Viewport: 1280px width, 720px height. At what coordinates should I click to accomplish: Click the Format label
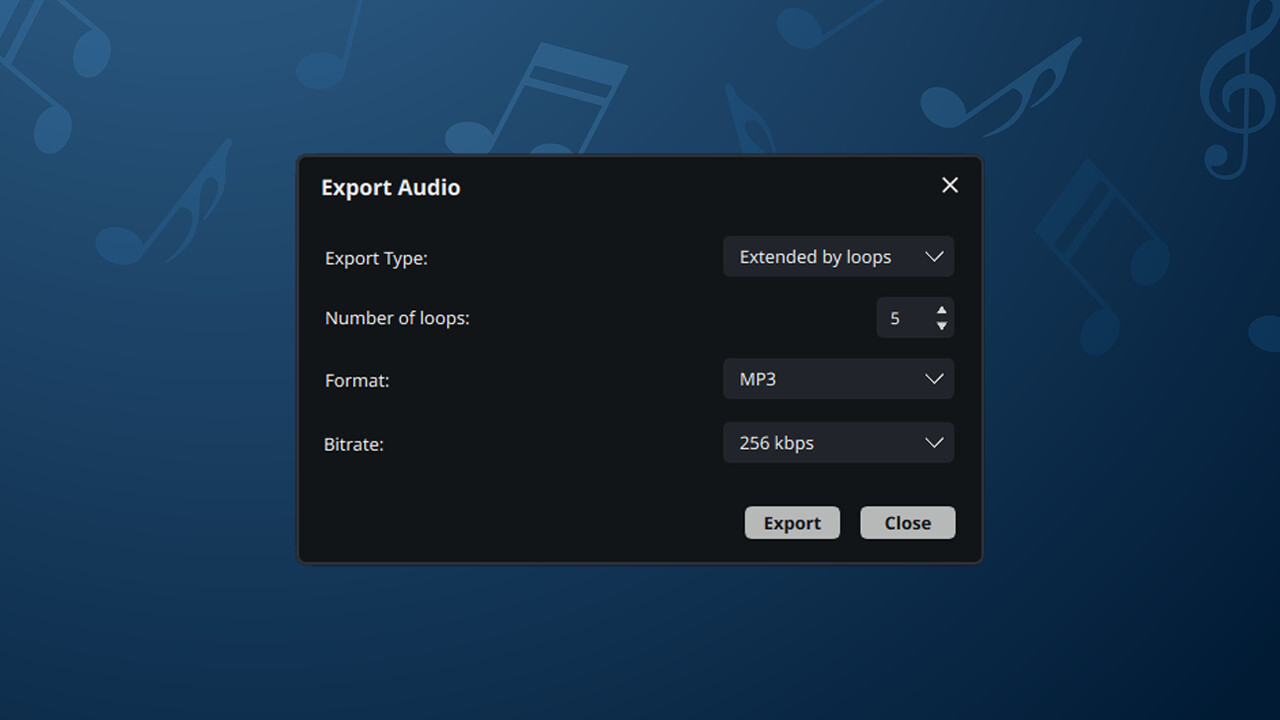[357, 380]
